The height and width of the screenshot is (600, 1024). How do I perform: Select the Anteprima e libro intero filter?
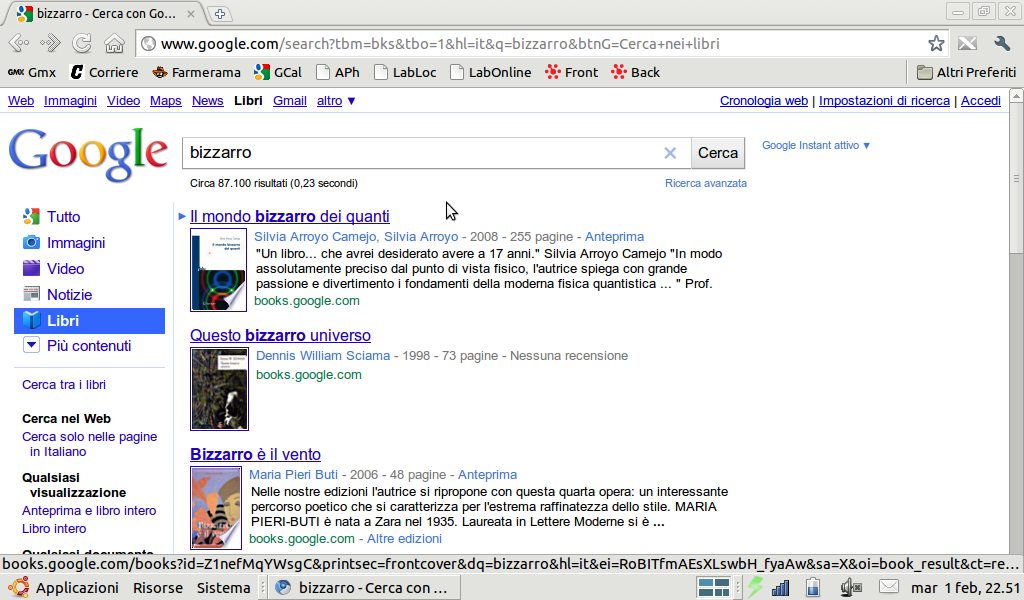tap(89, 511)
